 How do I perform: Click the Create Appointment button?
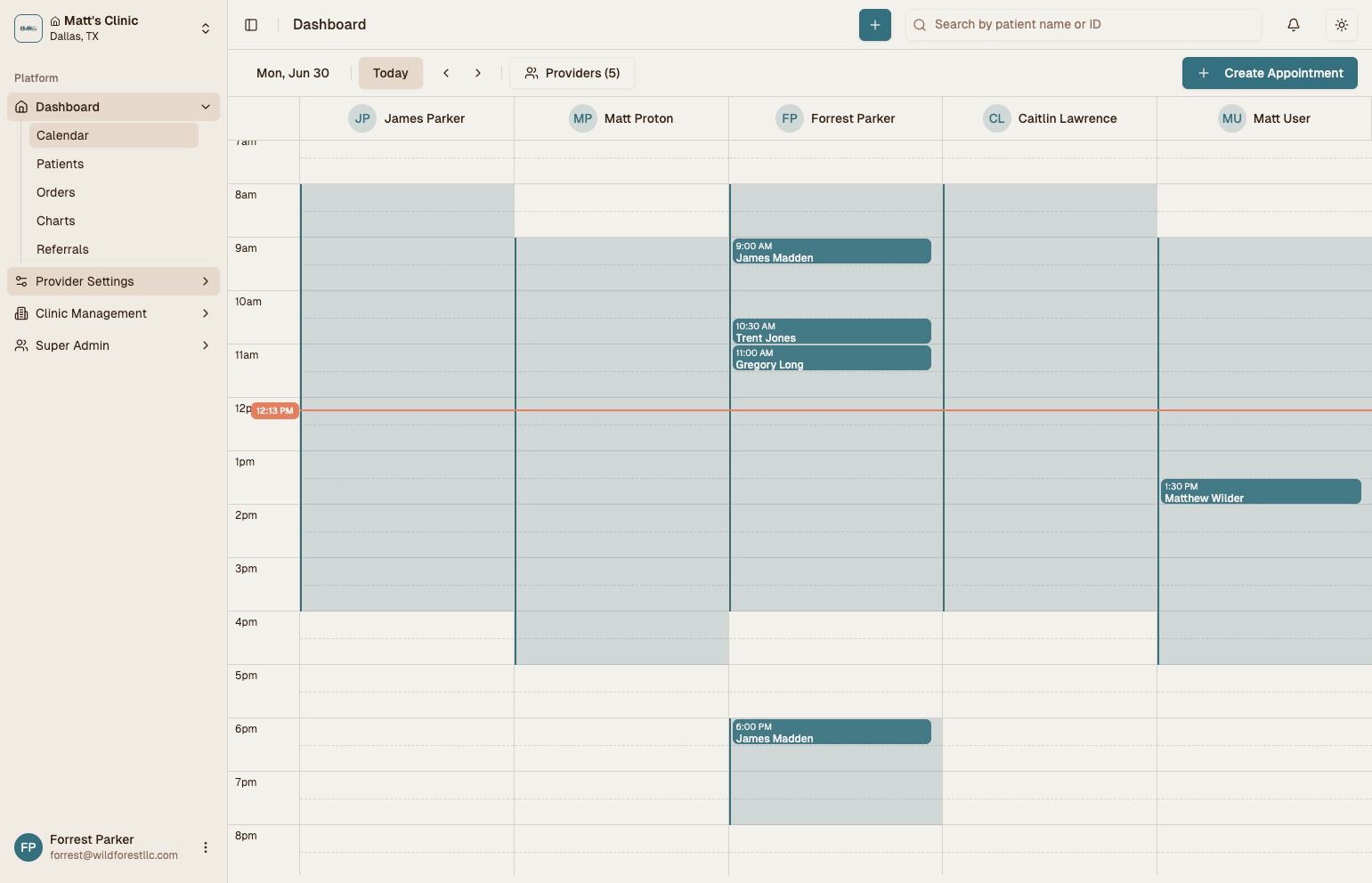pyautogui.click(x=1270, y=73)
